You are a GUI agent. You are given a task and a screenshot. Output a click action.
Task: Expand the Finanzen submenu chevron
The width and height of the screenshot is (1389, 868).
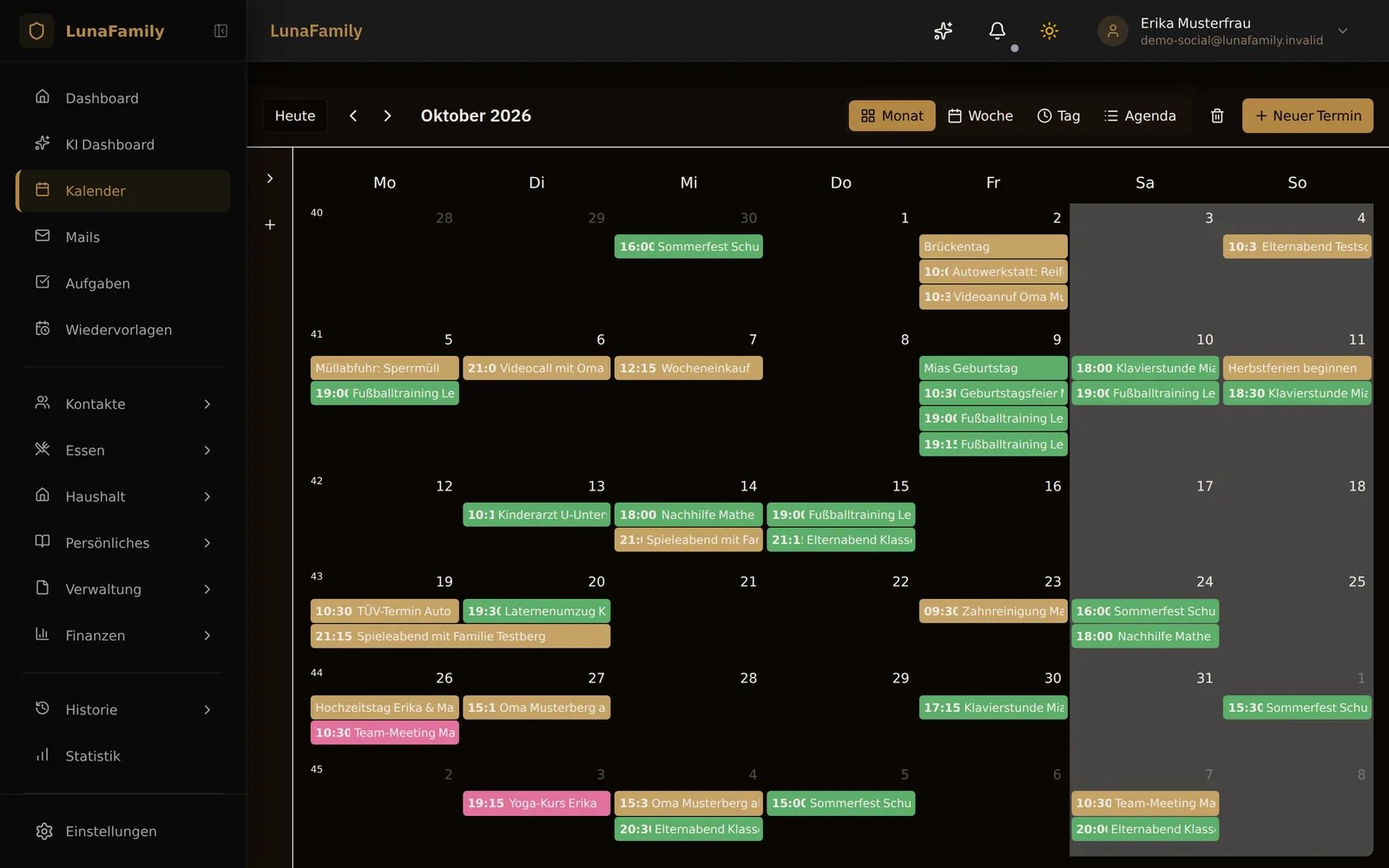coord(207,635)
